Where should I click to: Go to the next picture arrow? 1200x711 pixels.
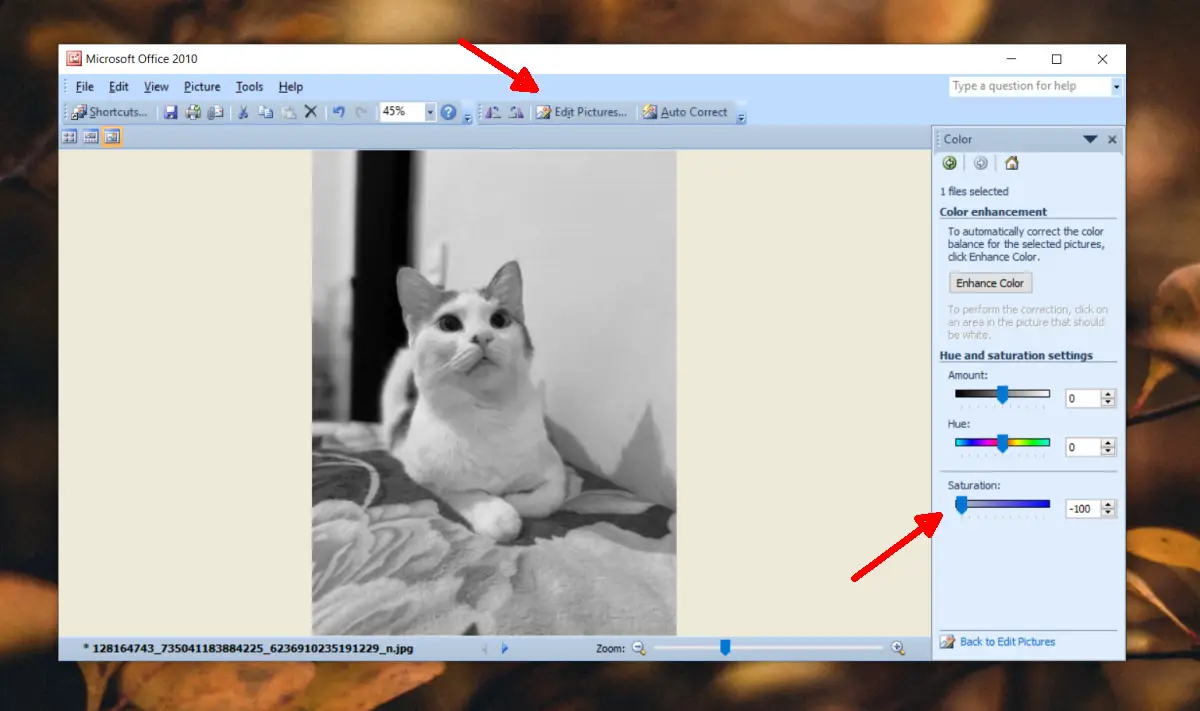point(505,648)
